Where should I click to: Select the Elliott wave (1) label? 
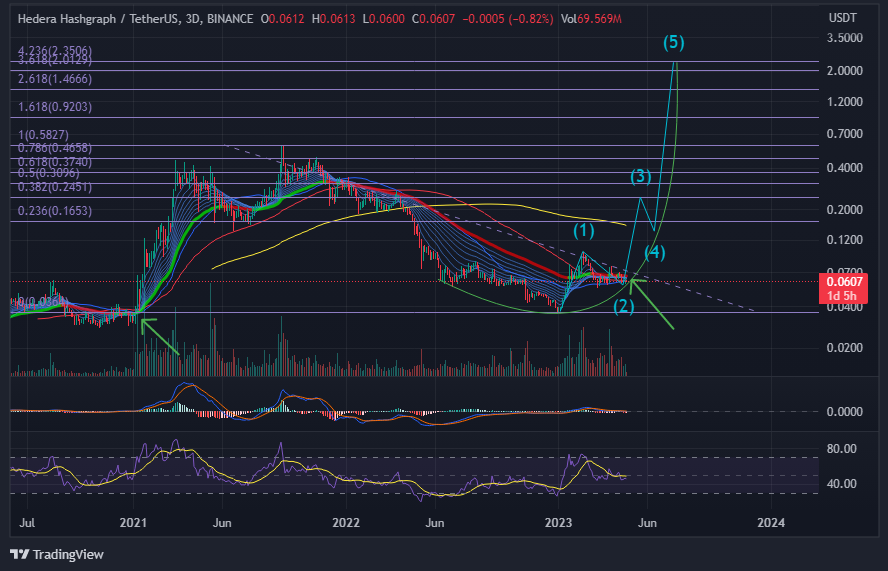tap(583, 231)
